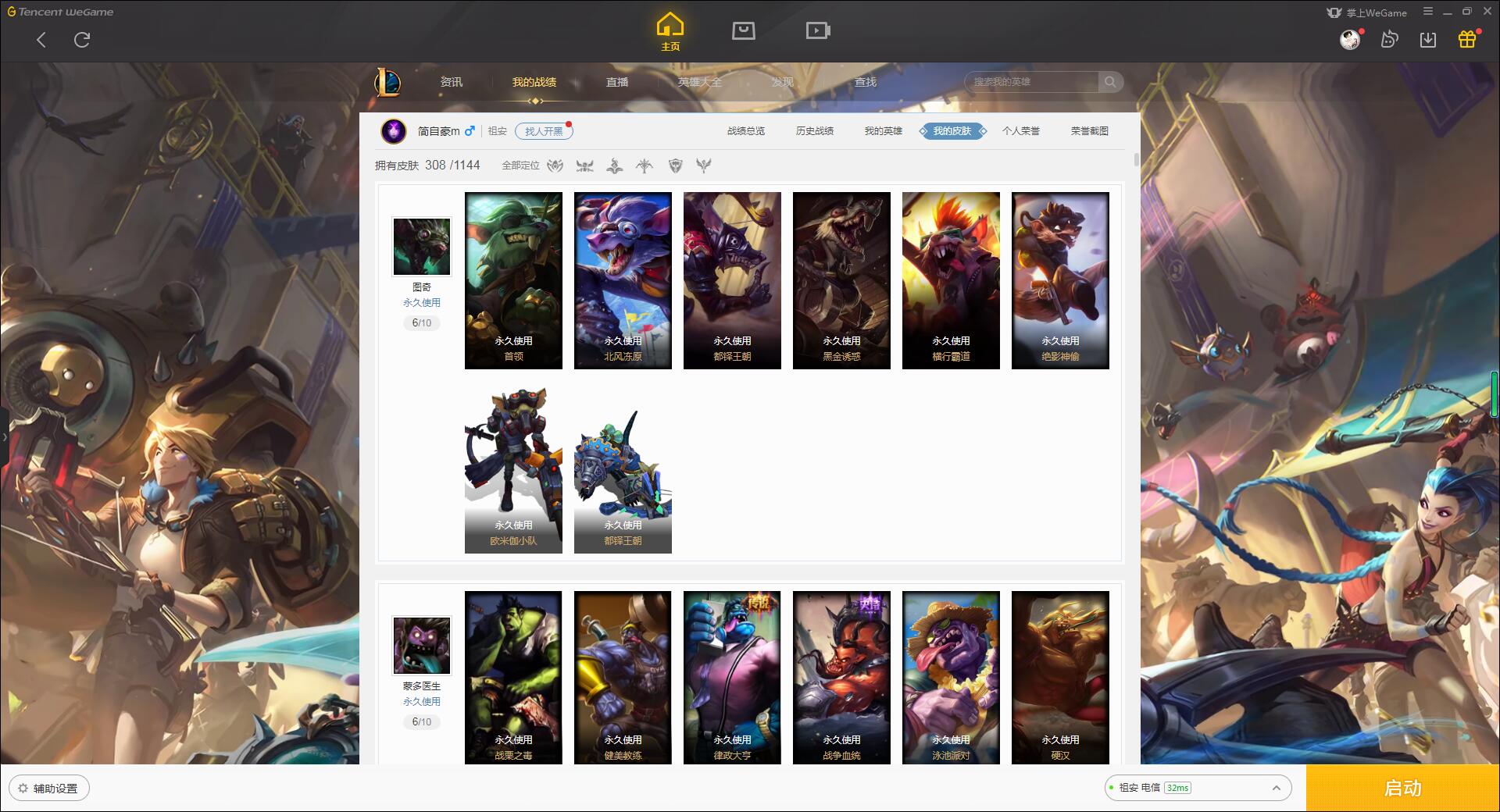This screenshot has width=1500, height=812.
Task: Open the 图奇 champion portrait
Action: (422, 247)
